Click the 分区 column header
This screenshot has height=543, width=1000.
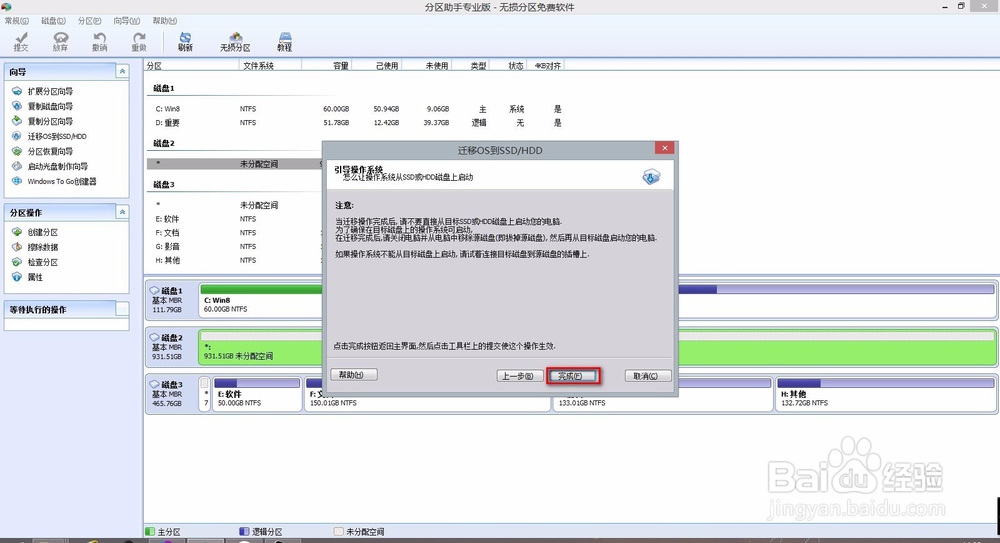pyautogui.click(x=191, y=66)
